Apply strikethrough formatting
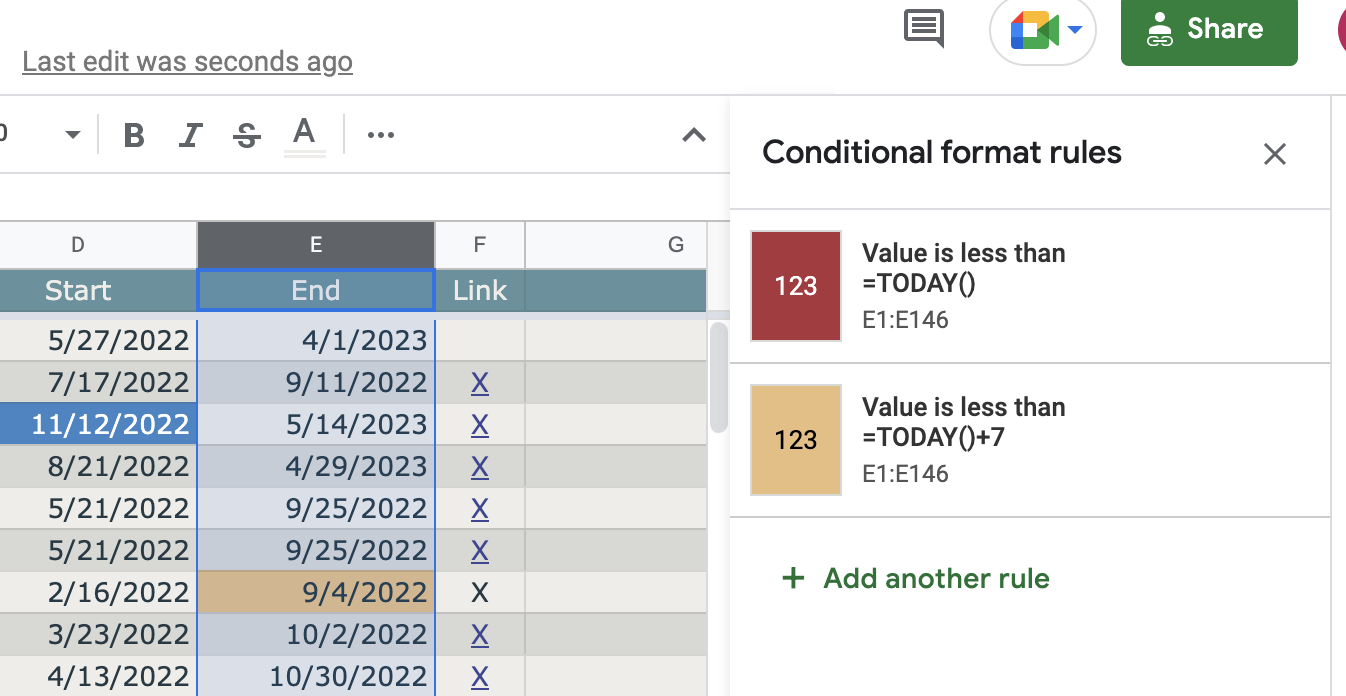1346x696 pixels. point(247,135)
